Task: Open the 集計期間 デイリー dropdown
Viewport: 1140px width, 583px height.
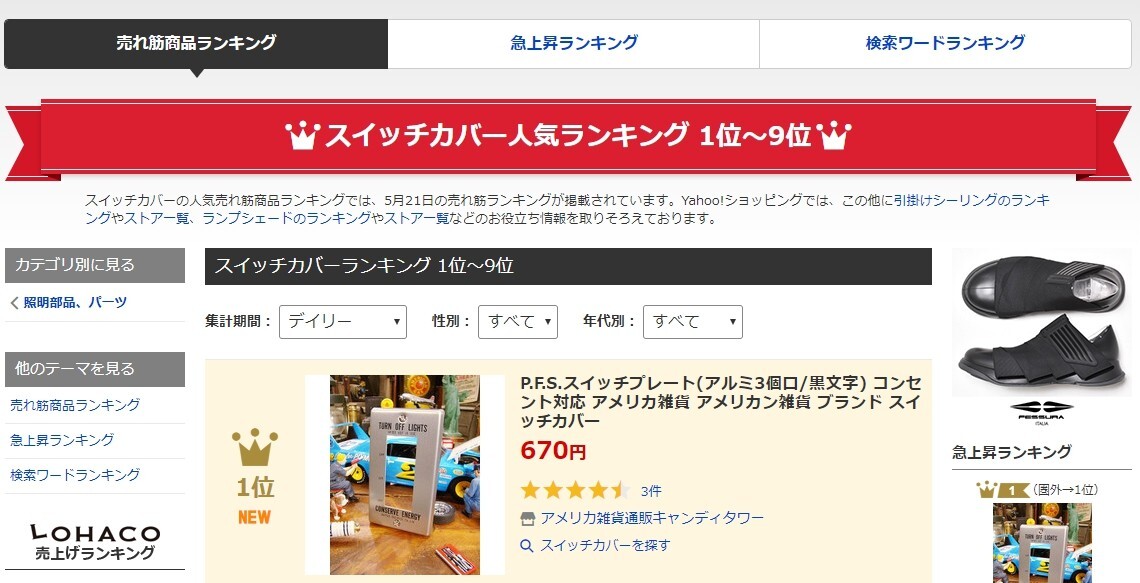Action: (x=342, y=322)
